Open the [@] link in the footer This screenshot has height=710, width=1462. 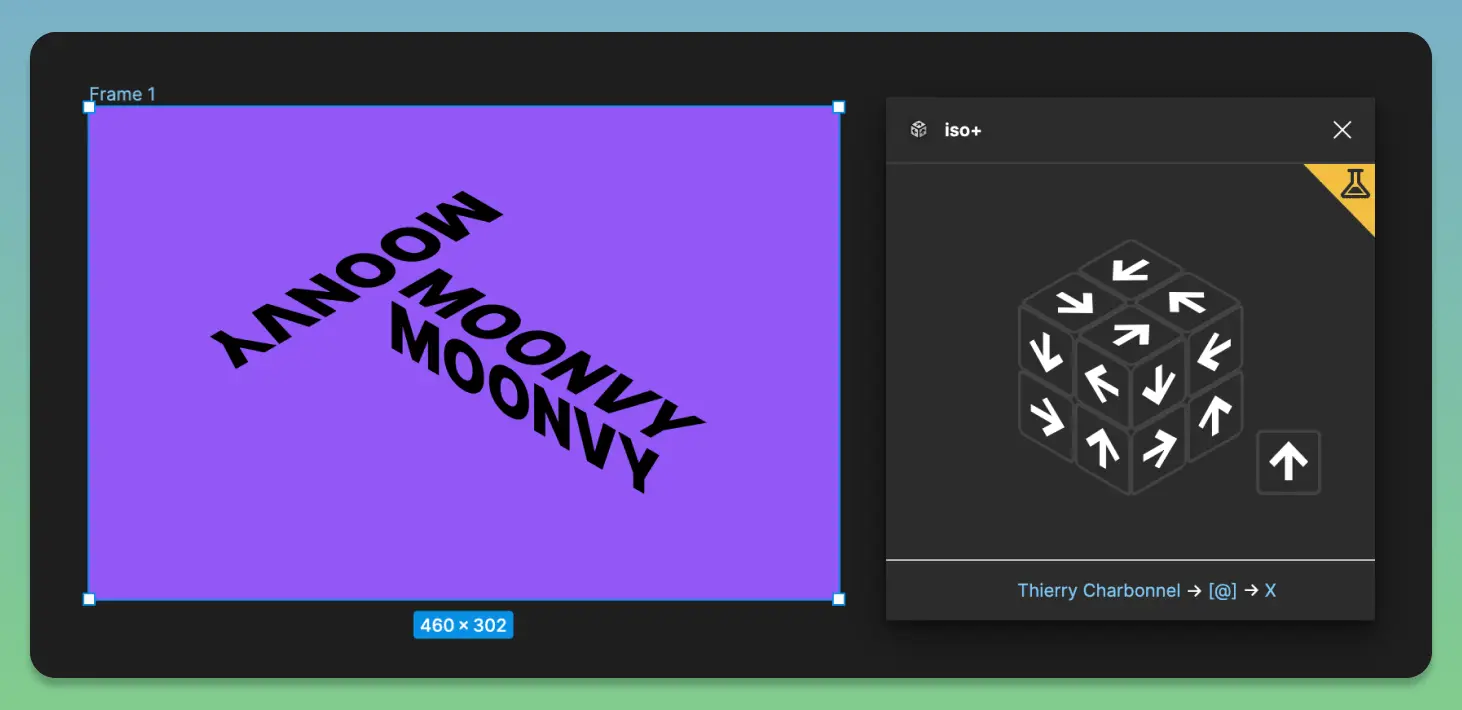(x=1223, y=591)
